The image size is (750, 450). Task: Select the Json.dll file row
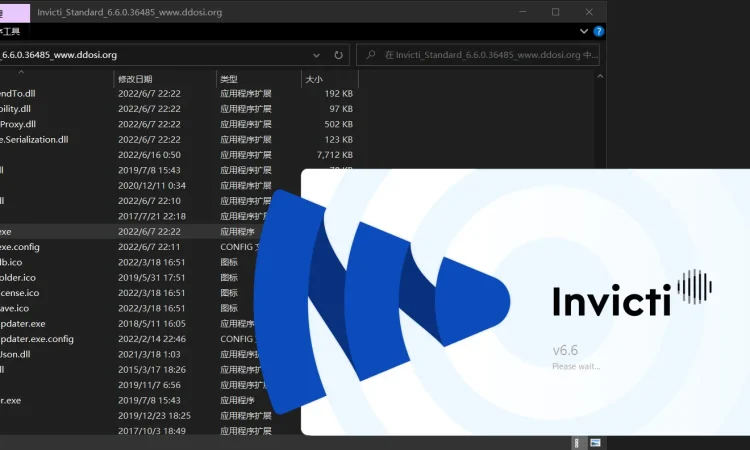point(129,354)
